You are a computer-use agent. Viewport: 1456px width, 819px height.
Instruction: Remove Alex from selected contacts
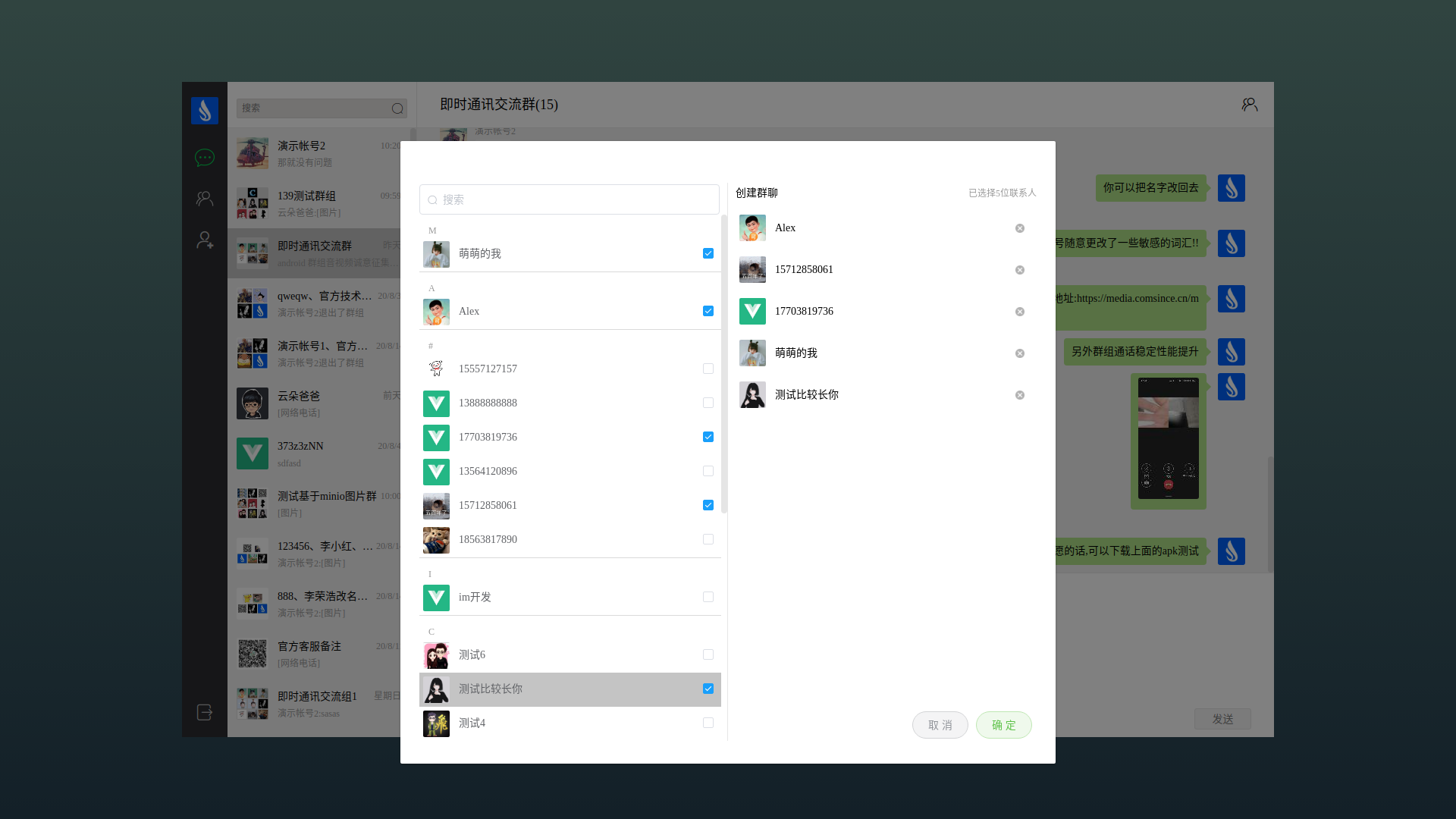click(1020, 228)
